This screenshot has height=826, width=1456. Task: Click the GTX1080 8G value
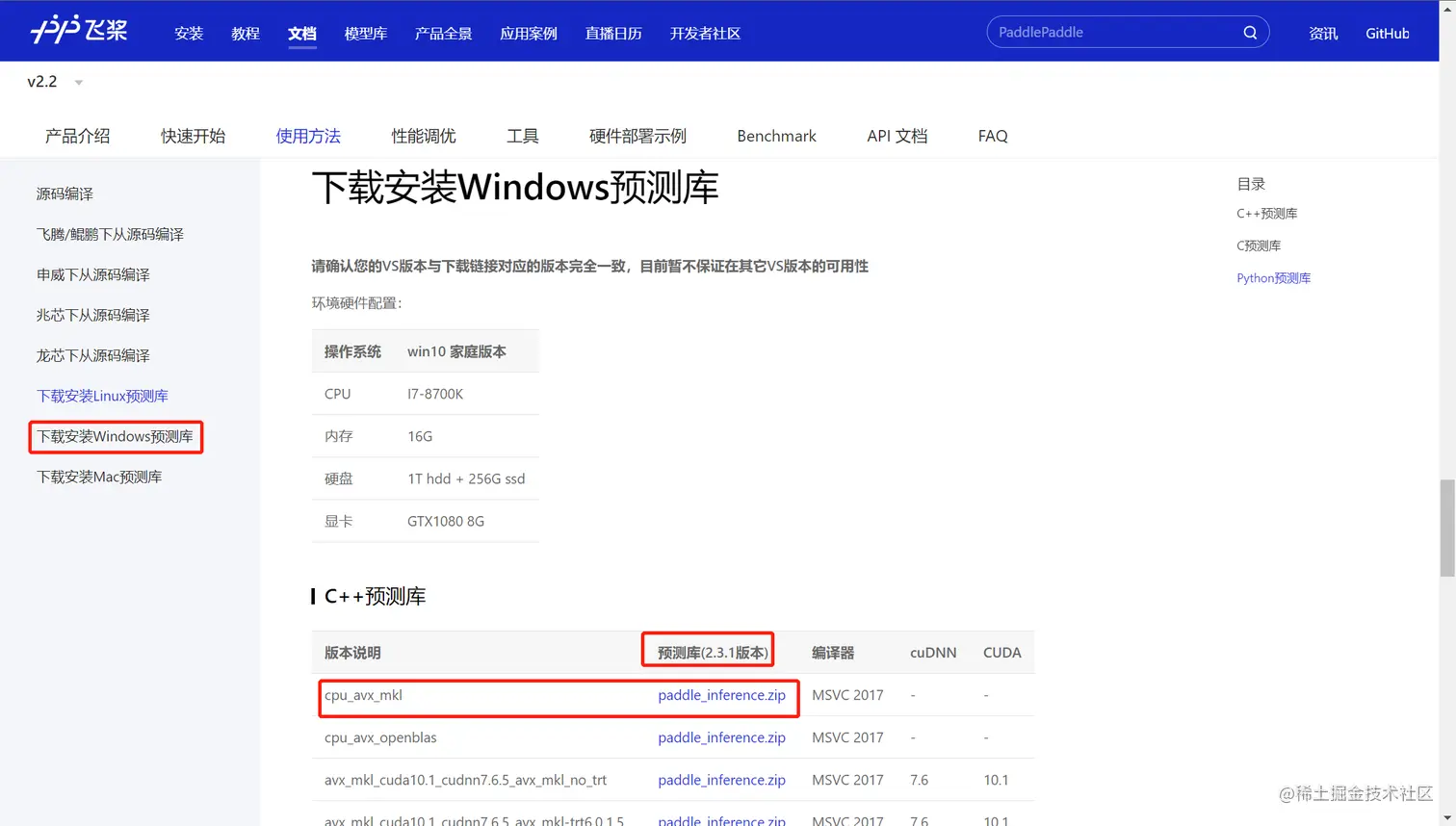click(x=446, y=521)
